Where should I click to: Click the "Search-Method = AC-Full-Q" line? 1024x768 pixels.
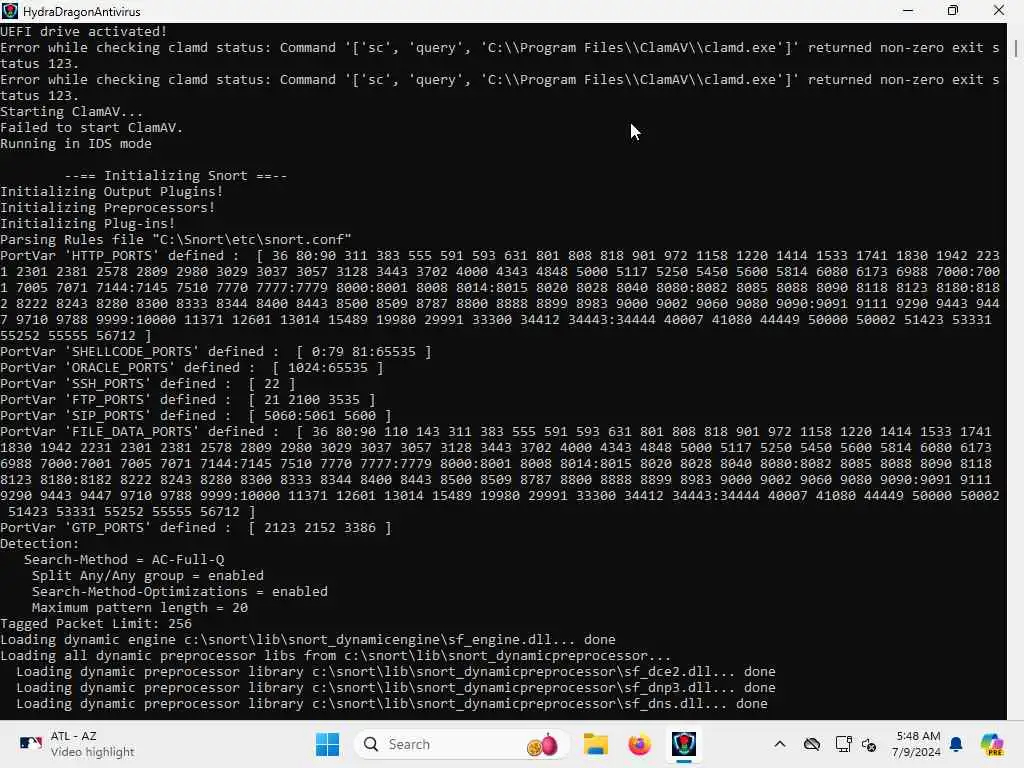click(x=124, y=560)
